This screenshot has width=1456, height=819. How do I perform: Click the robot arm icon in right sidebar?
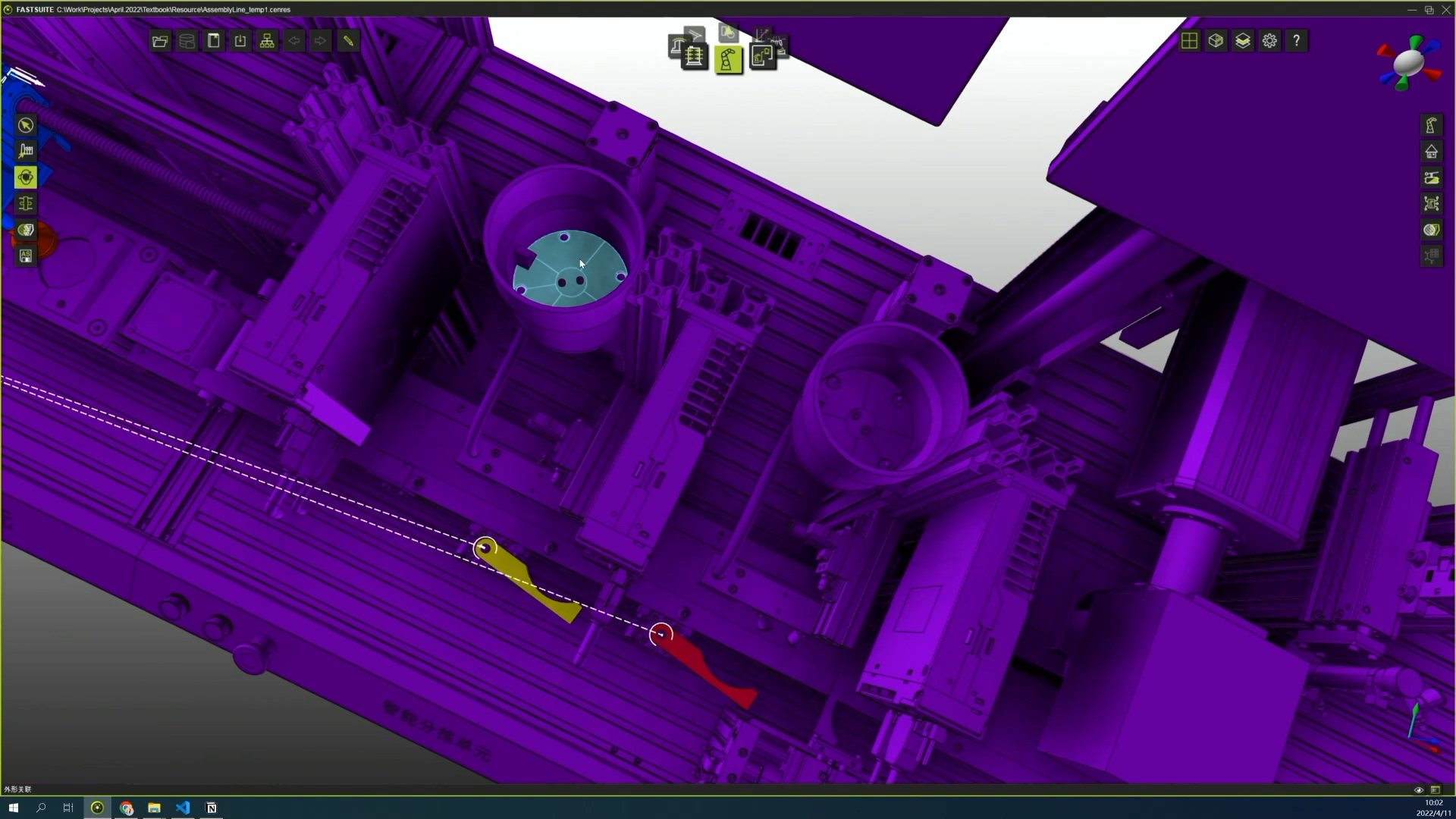click(1431, 125)
